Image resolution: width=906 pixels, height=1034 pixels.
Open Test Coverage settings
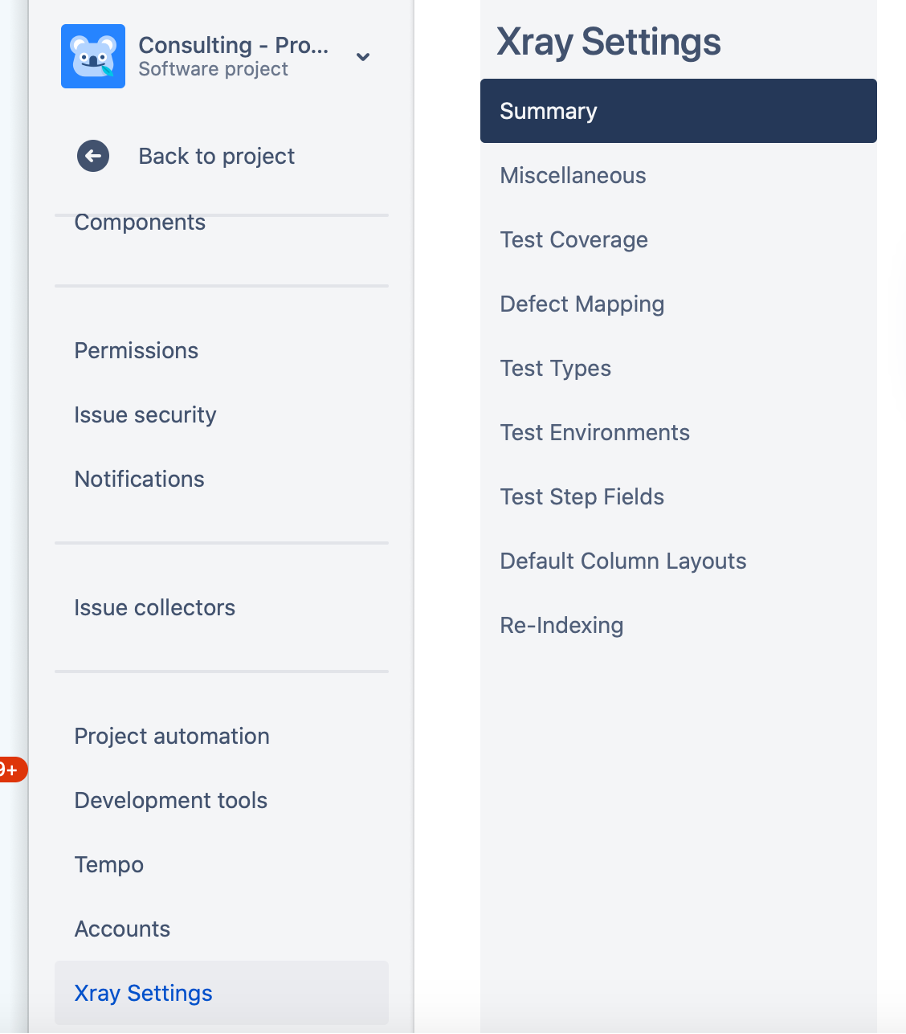click(x=574, y=240)
